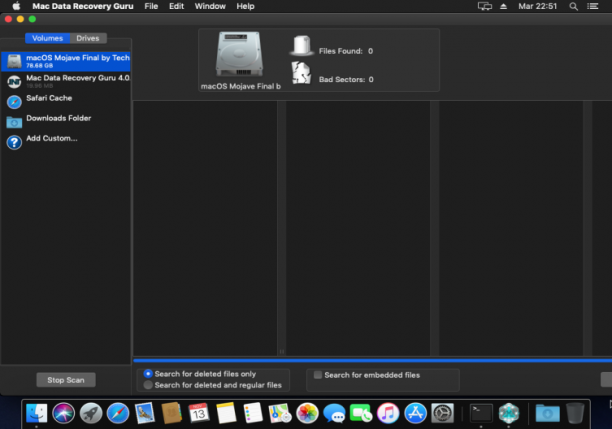Screen dimensions: 612x429
Task: Open System Preferences gear in dock
Action: 442,413
